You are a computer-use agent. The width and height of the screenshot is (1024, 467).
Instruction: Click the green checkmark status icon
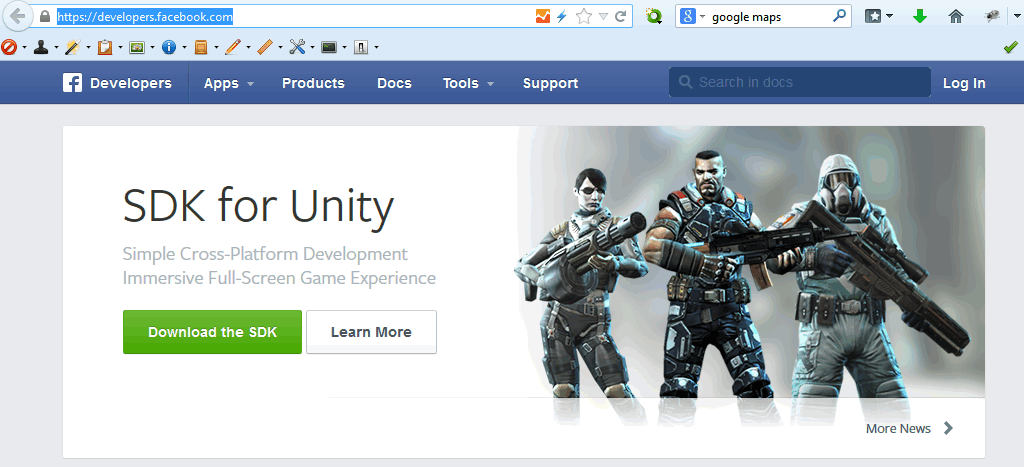[1010, 47]
